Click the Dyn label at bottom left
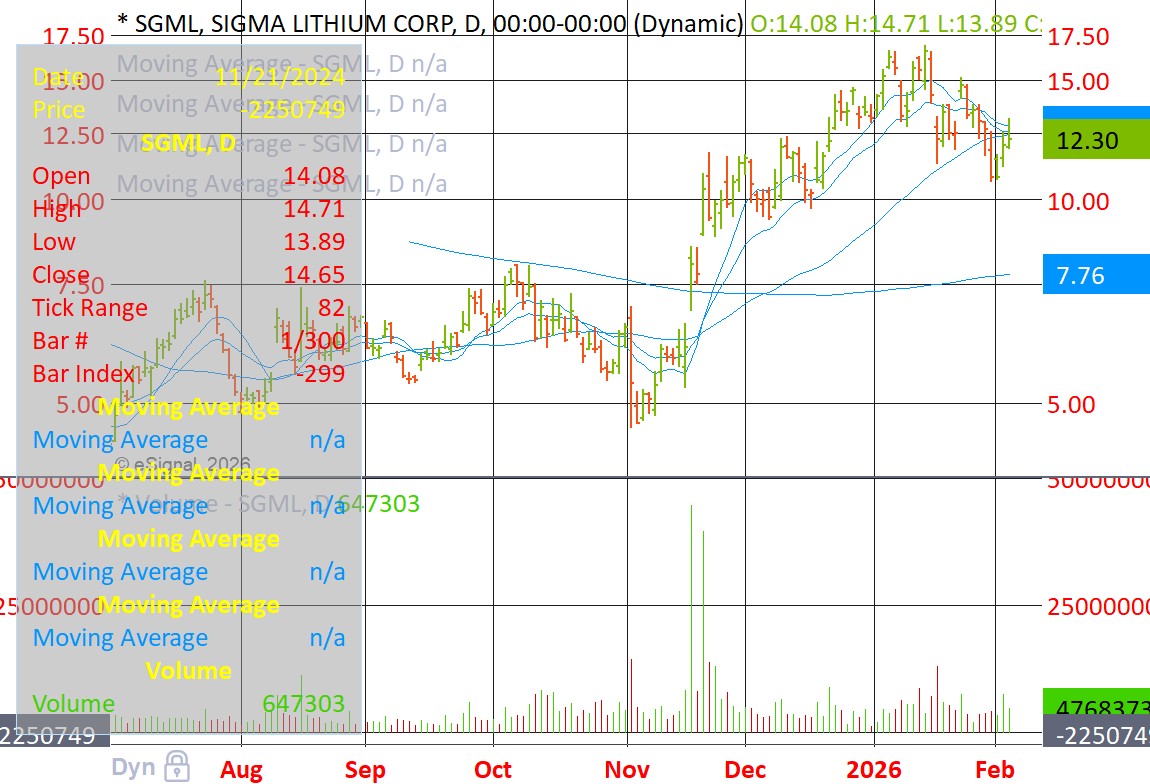The width and height of the screenshot is (1150, 784). tap(132, 767)
